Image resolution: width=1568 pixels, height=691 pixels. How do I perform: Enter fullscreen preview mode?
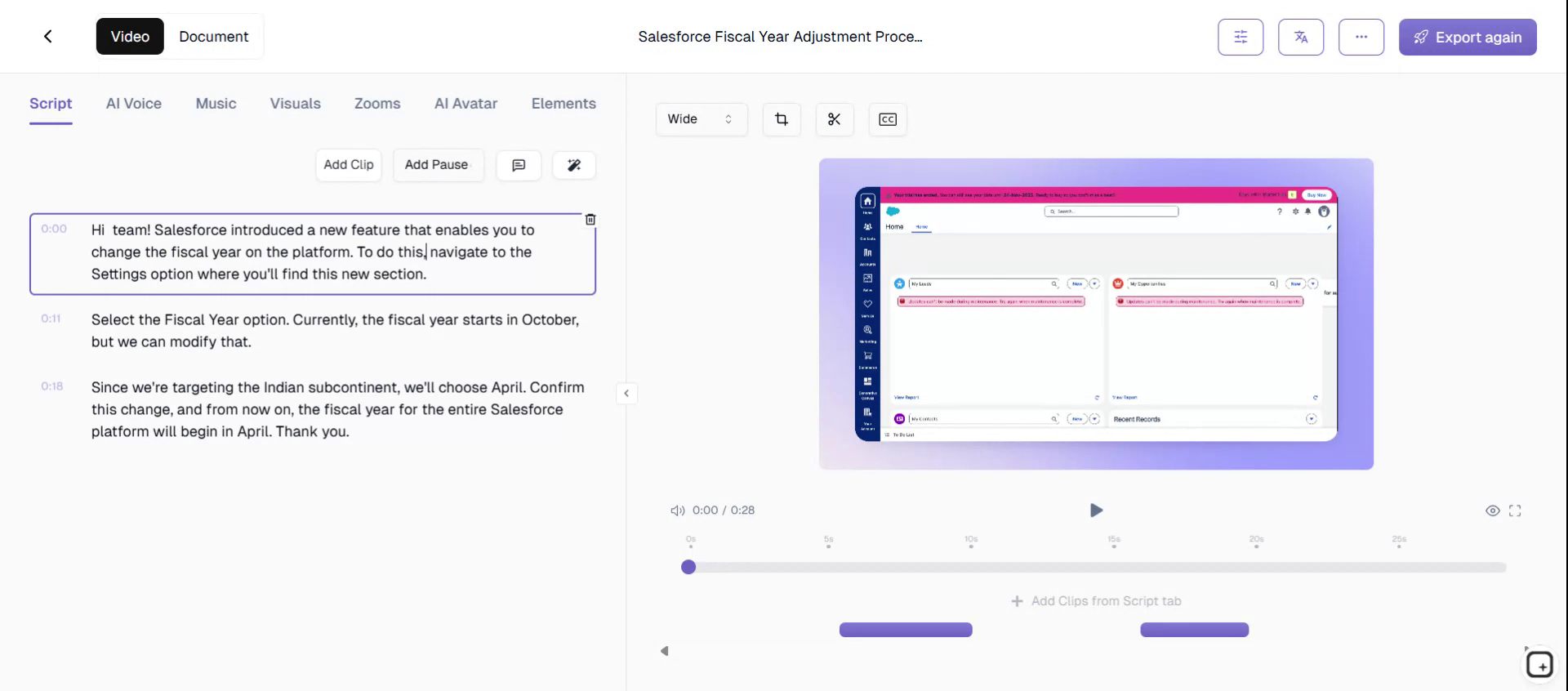[x=1515, y=510]
